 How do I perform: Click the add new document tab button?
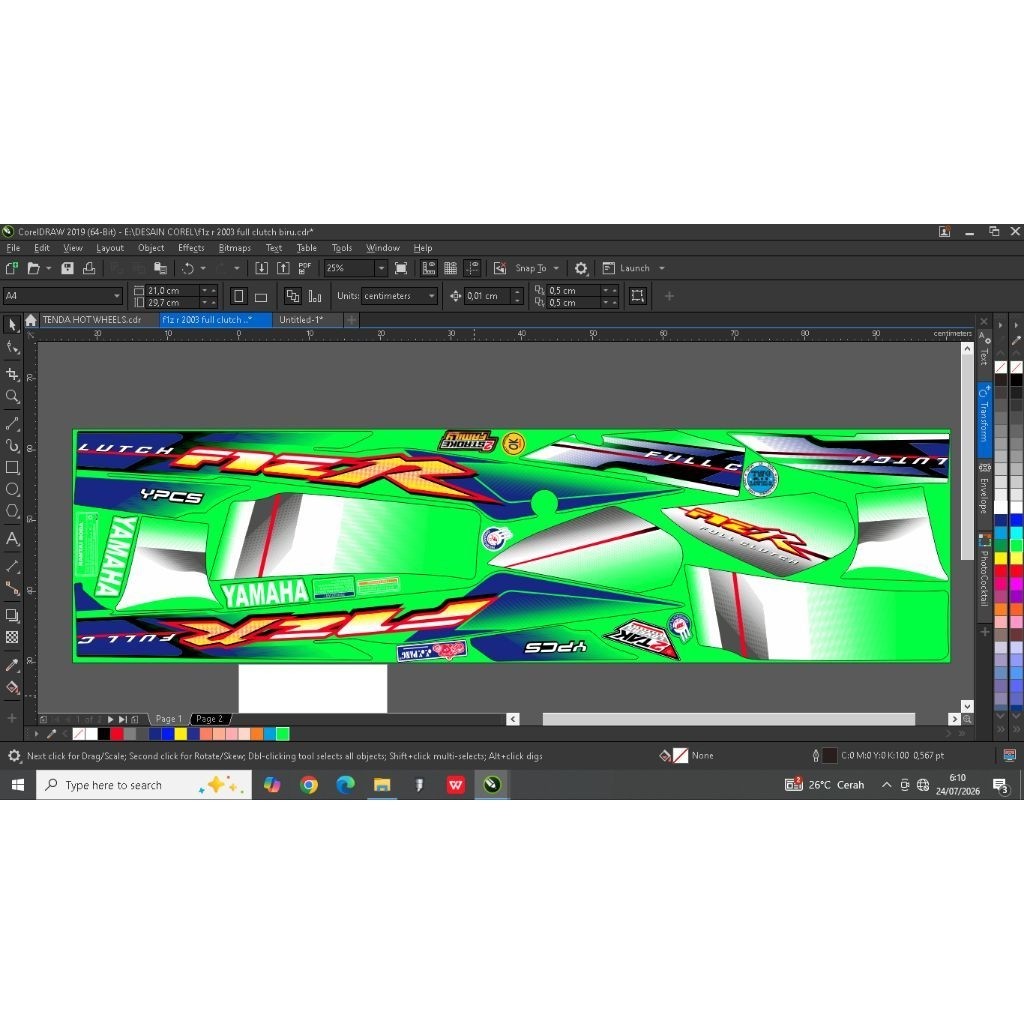(x=351, y=320)
